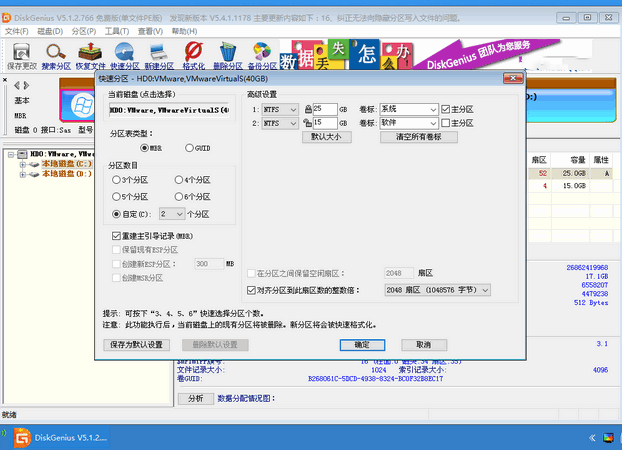
Task: Click the Default Size (默认大小) button
Action: pyautogui.click(x=326, y=137)
